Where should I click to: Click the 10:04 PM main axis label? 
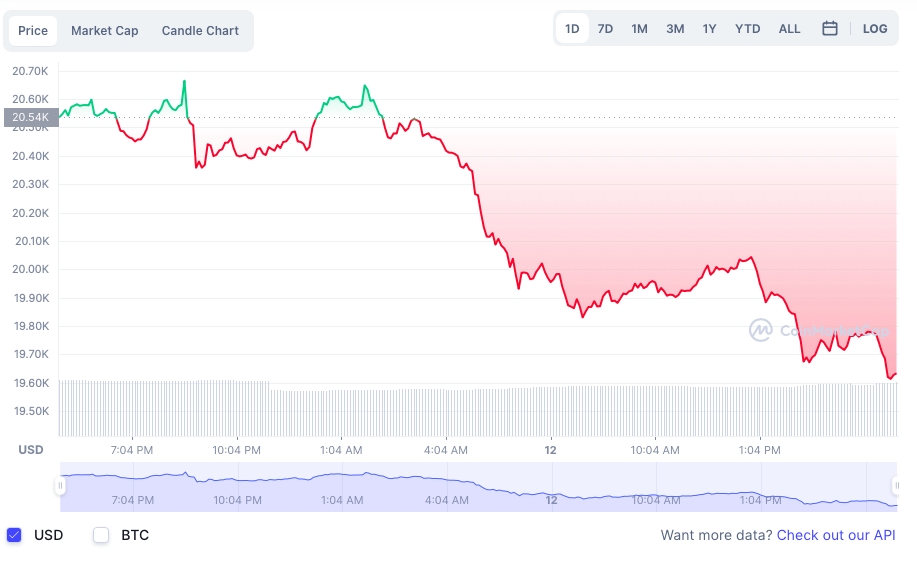point(236,450)
